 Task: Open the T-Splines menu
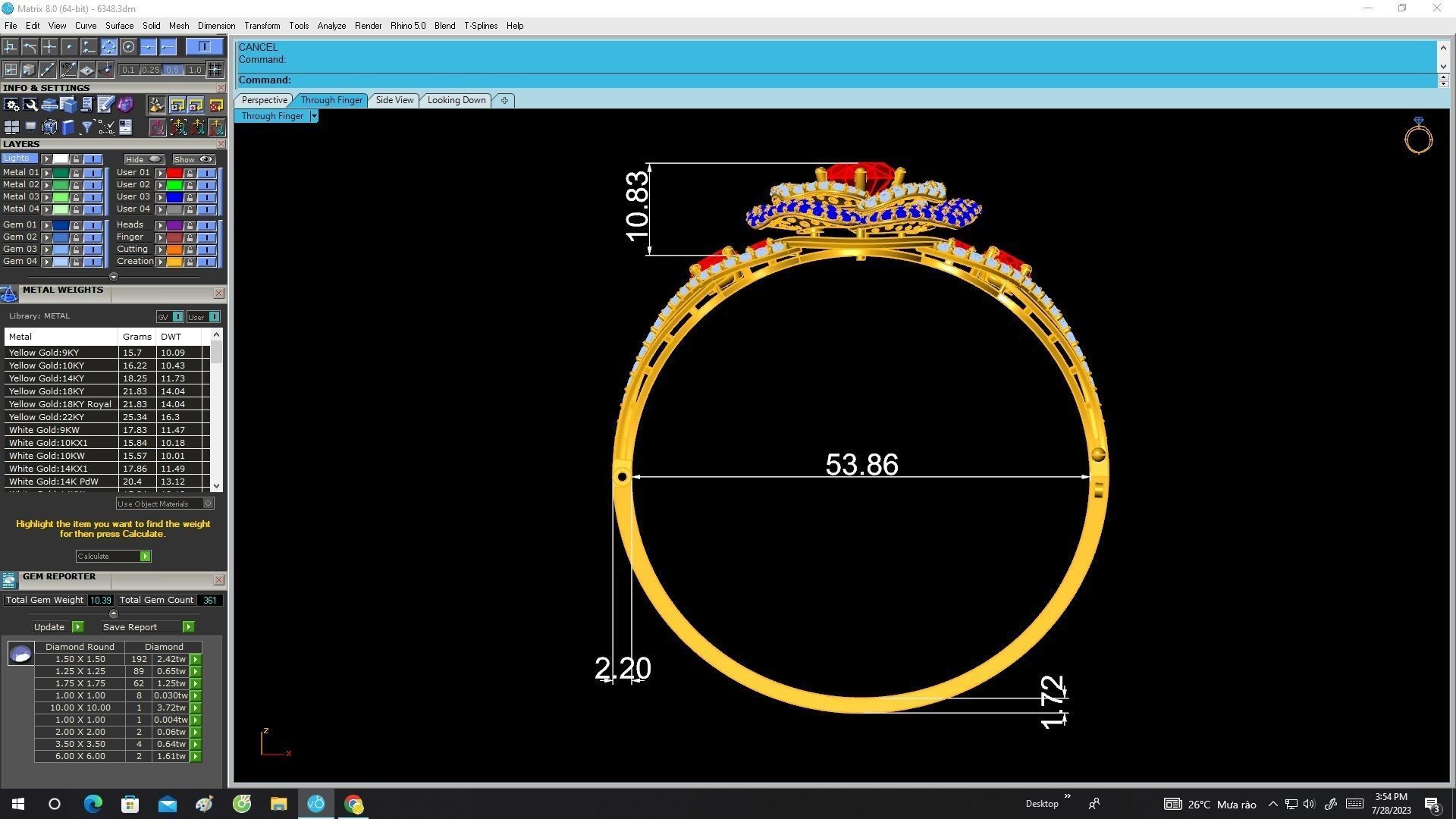[x=481, y=26]
